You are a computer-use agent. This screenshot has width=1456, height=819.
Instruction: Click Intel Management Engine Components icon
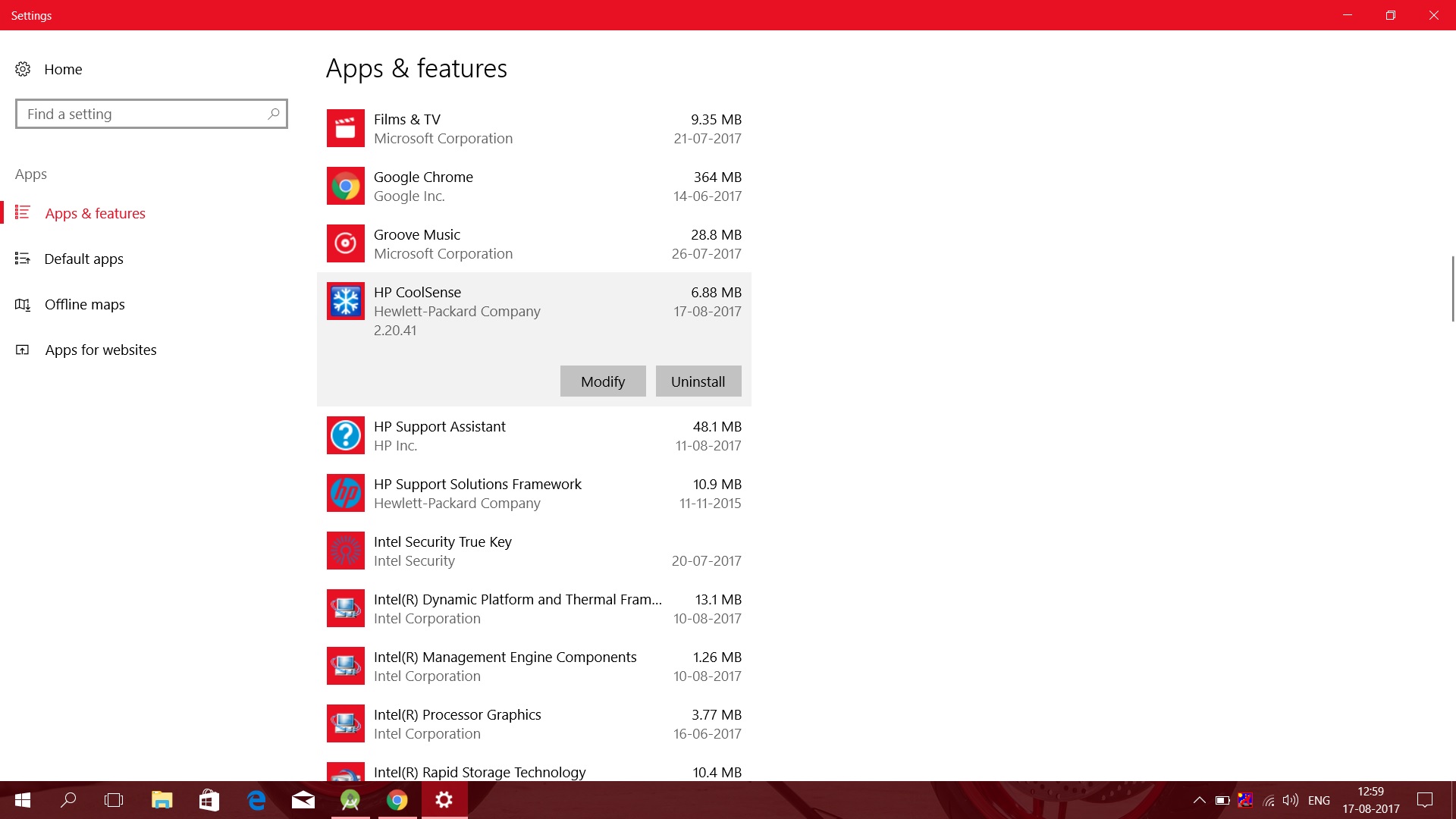[345, 666]
